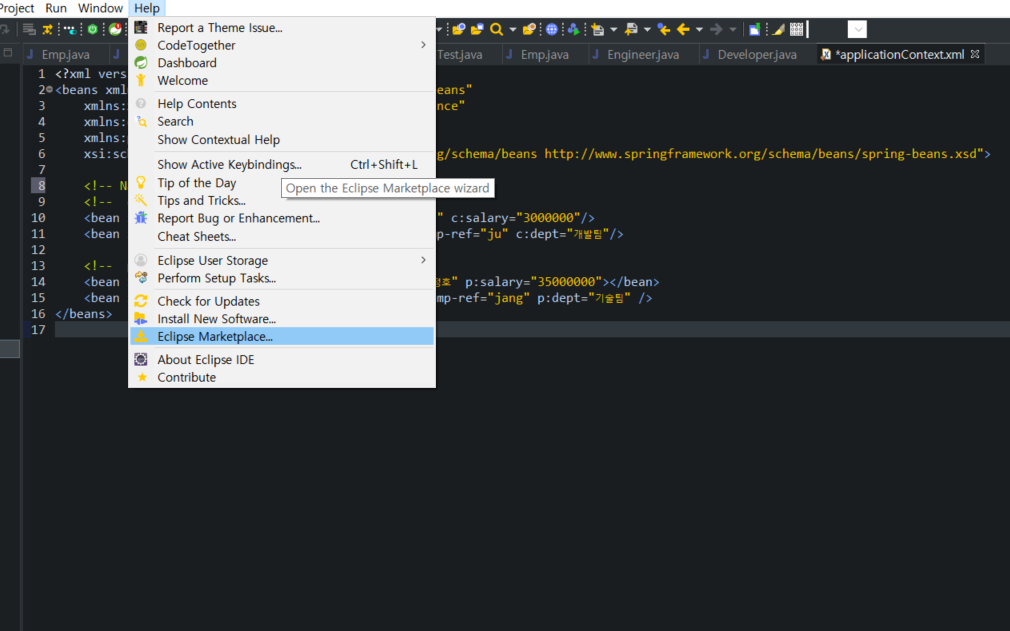The height and width of the screenshot is (631, 1010).
Task: Switch to the applicationContext.xml tab
Action: 899,55
